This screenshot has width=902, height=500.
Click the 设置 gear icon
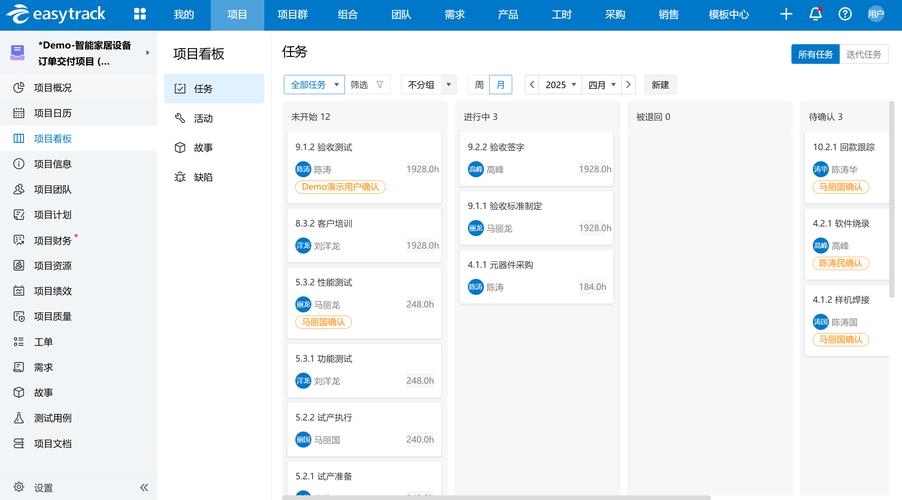pyautogui.click(x=19, y=487)
